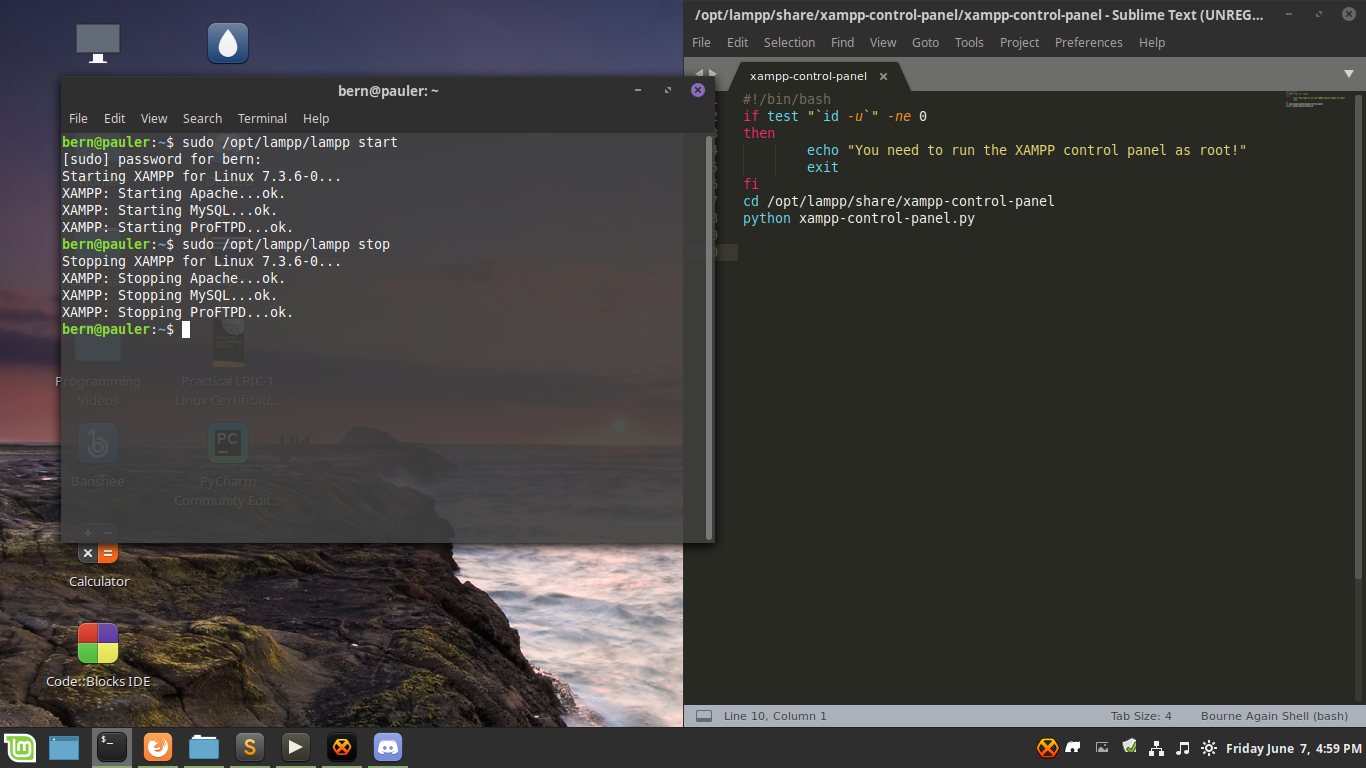Launch Firefox from the taskbar
This screenshot has height=768, width=1366.
tap(157, 747)
